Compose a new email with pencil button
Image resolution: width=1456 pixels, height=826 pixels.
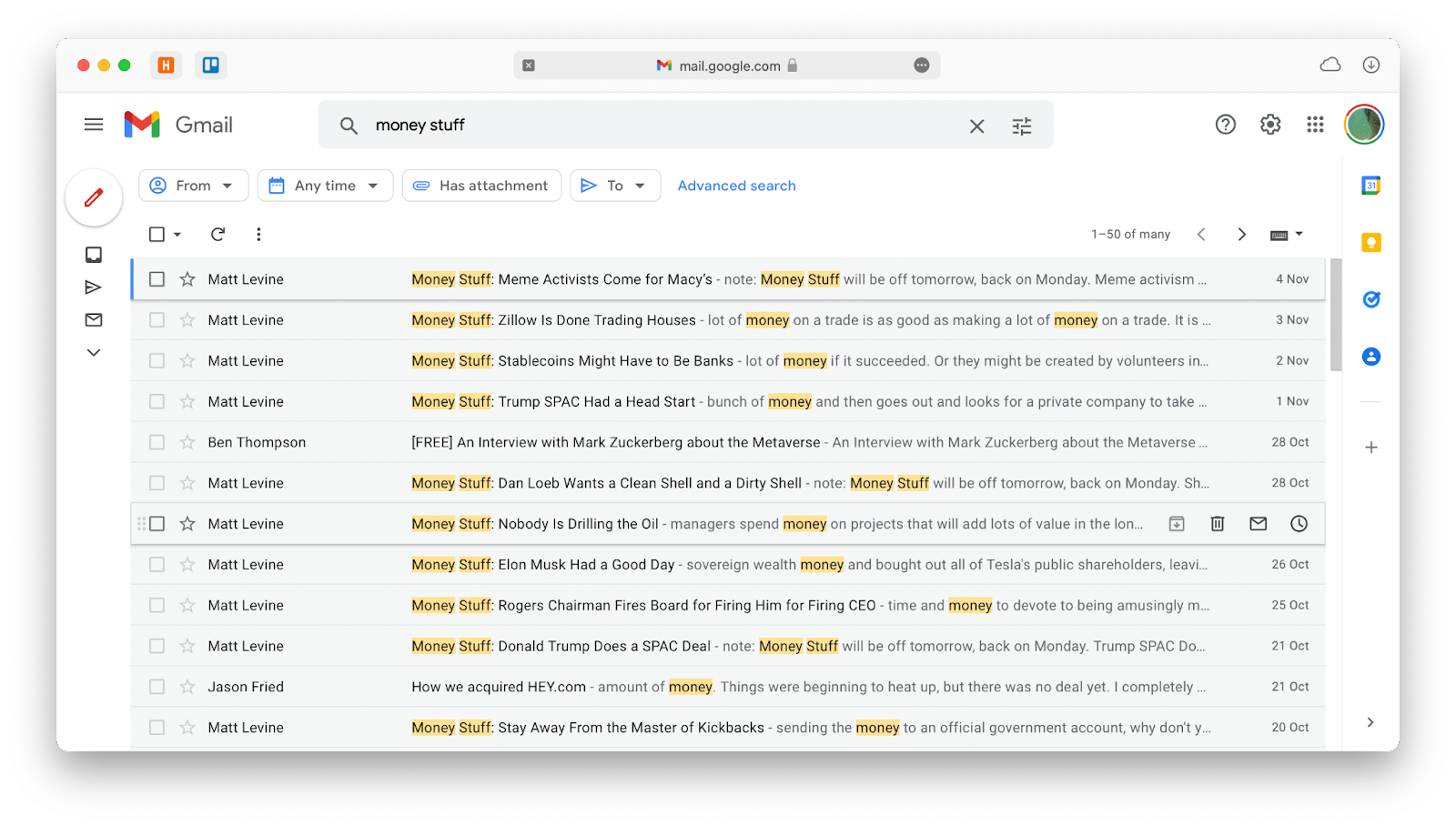point(94,197)
